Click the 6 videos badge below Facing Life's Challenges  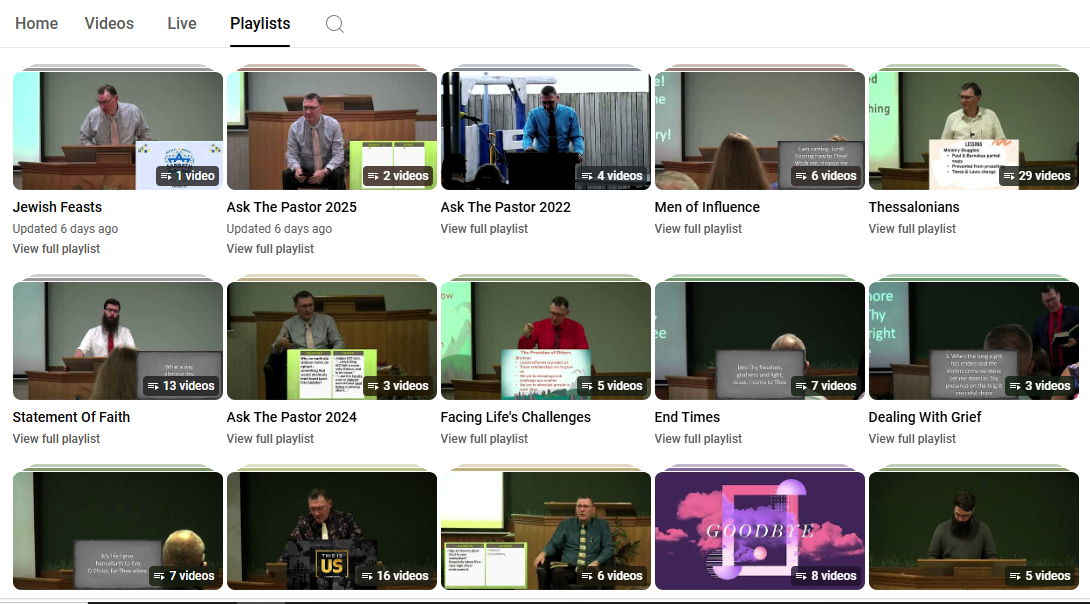tap(612, 576)
